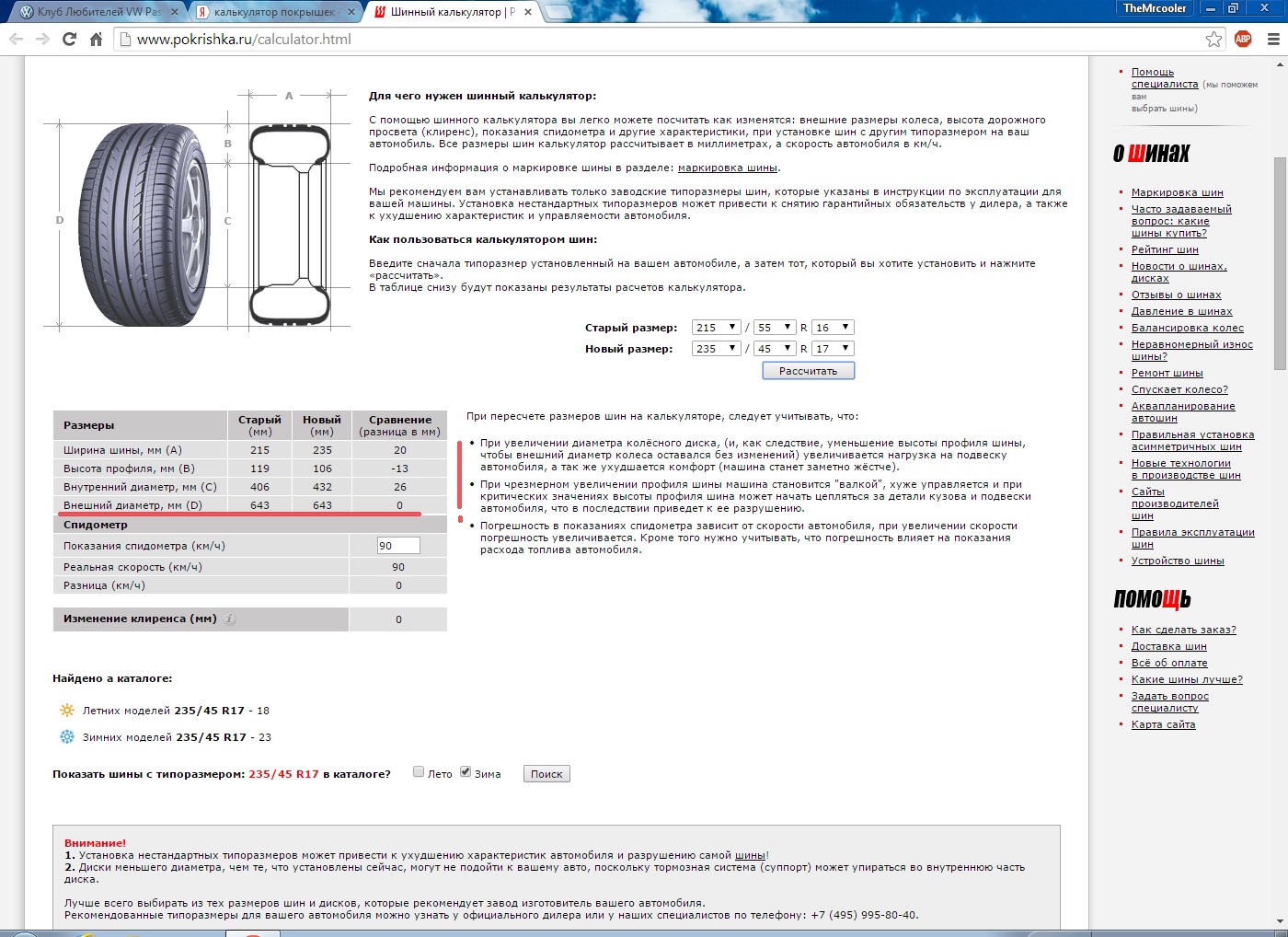
Task: Click the sun icon for summer models
Action: click(66, 710)
